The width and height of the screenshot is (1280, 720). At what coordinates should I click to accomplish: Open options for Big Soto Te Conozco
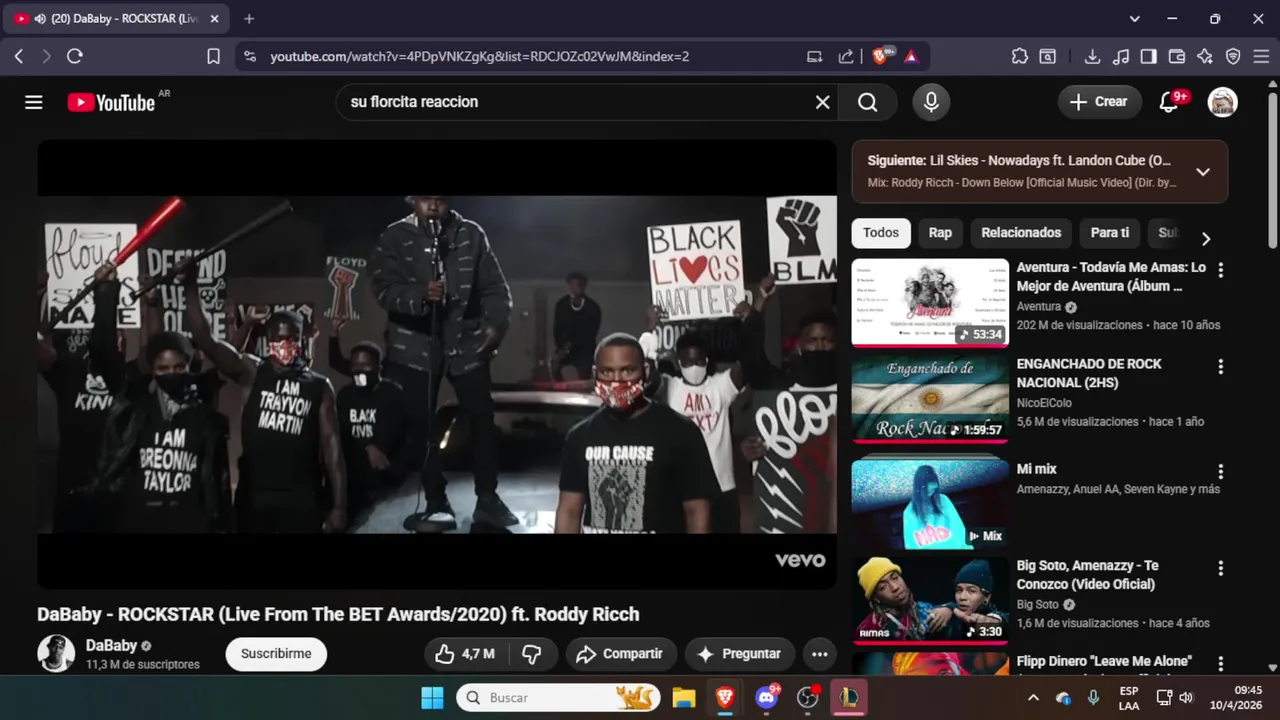[x=1220, y=568]
